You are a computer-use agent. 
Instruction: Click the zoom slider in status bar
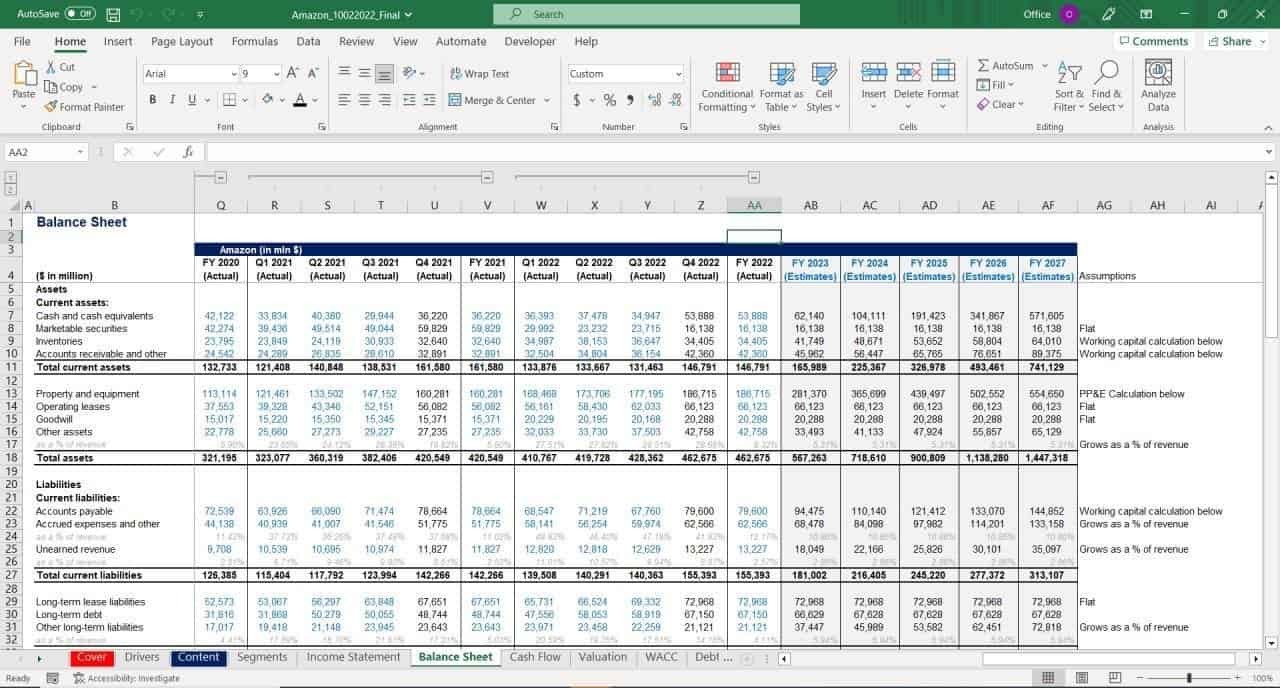coord(1188,678)
